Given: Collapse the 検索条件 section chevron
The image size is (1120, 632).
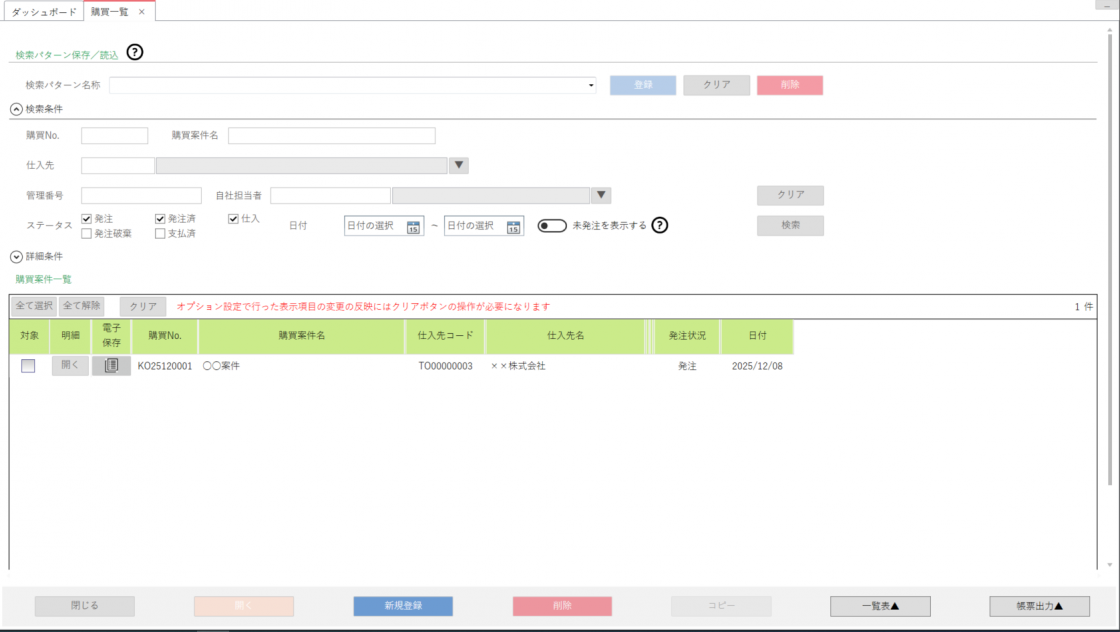Looking at the screenshot, I should 16,109.
